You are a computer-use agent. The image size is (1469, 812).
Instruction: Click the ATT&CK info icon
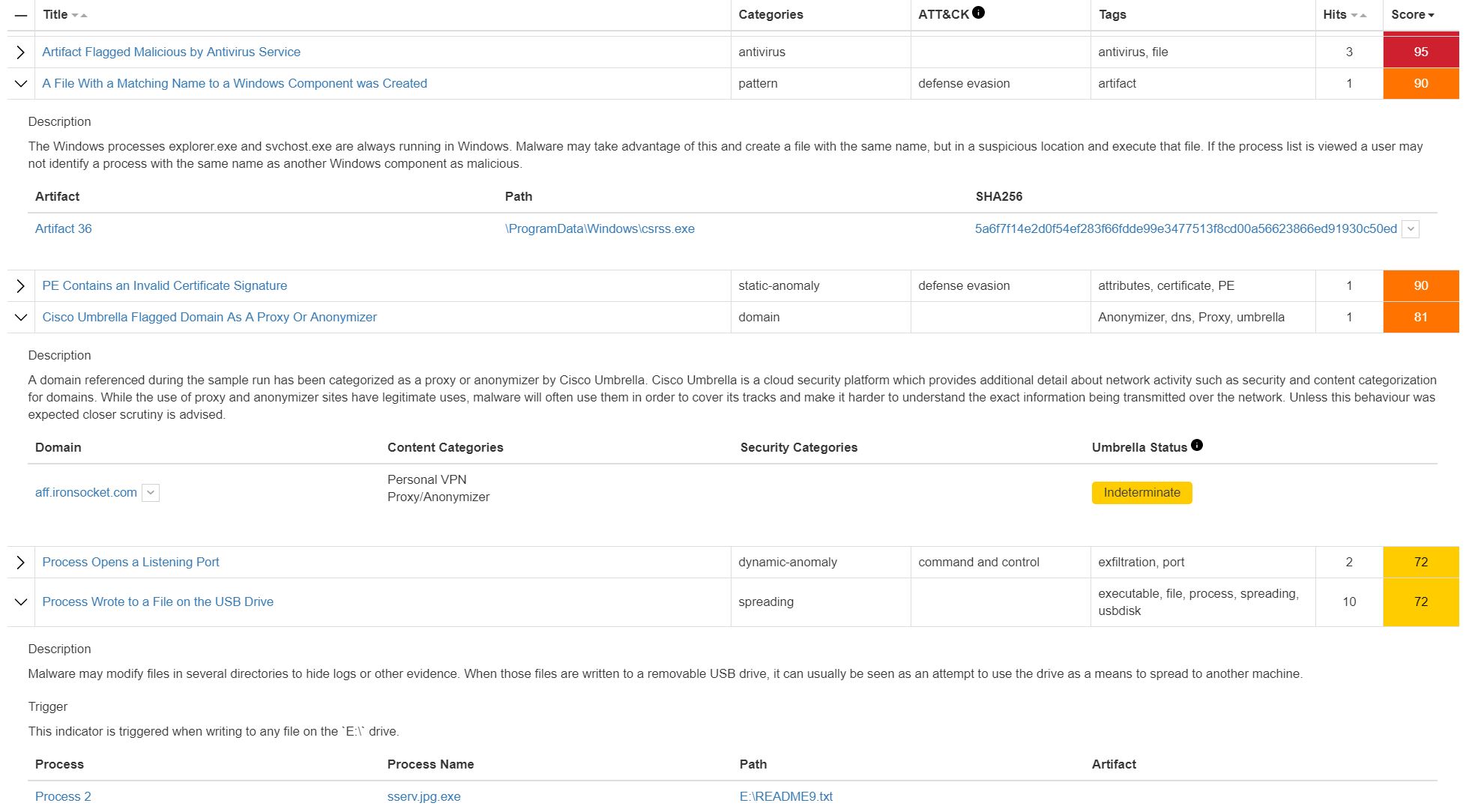click(978, 13)
